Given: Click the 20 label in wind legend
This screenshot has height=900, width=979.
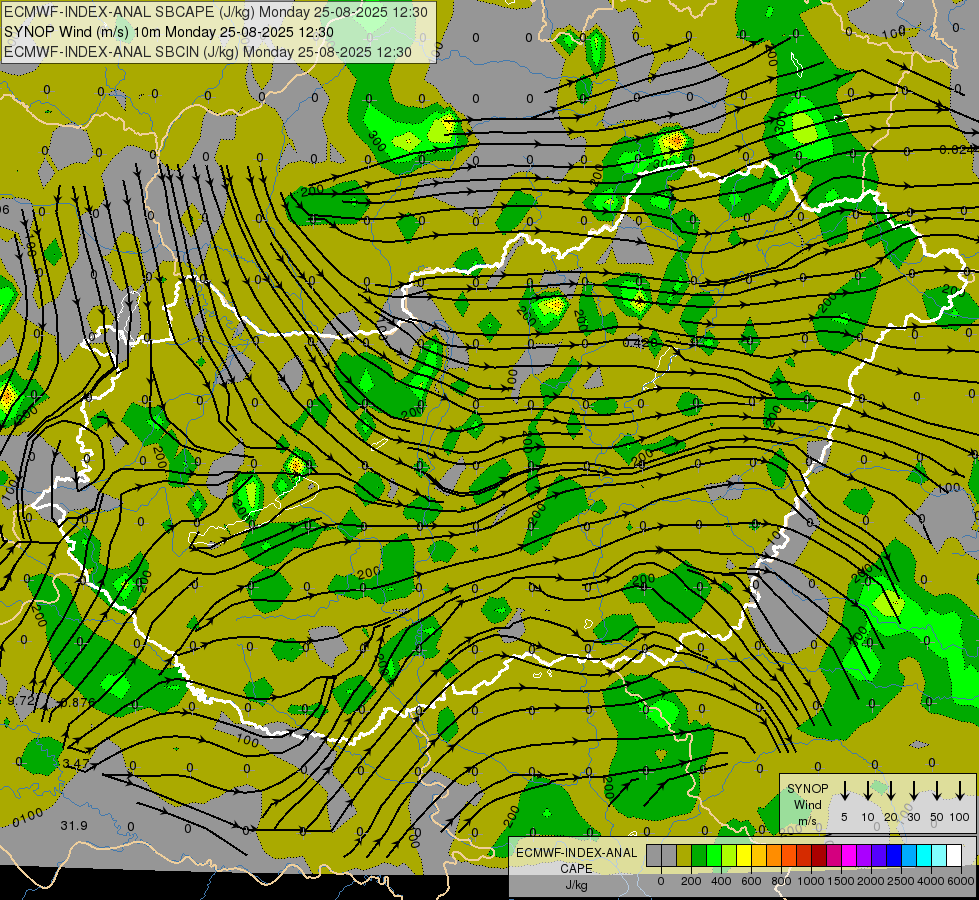Looking at the screenshot, I should coord(890,817).
